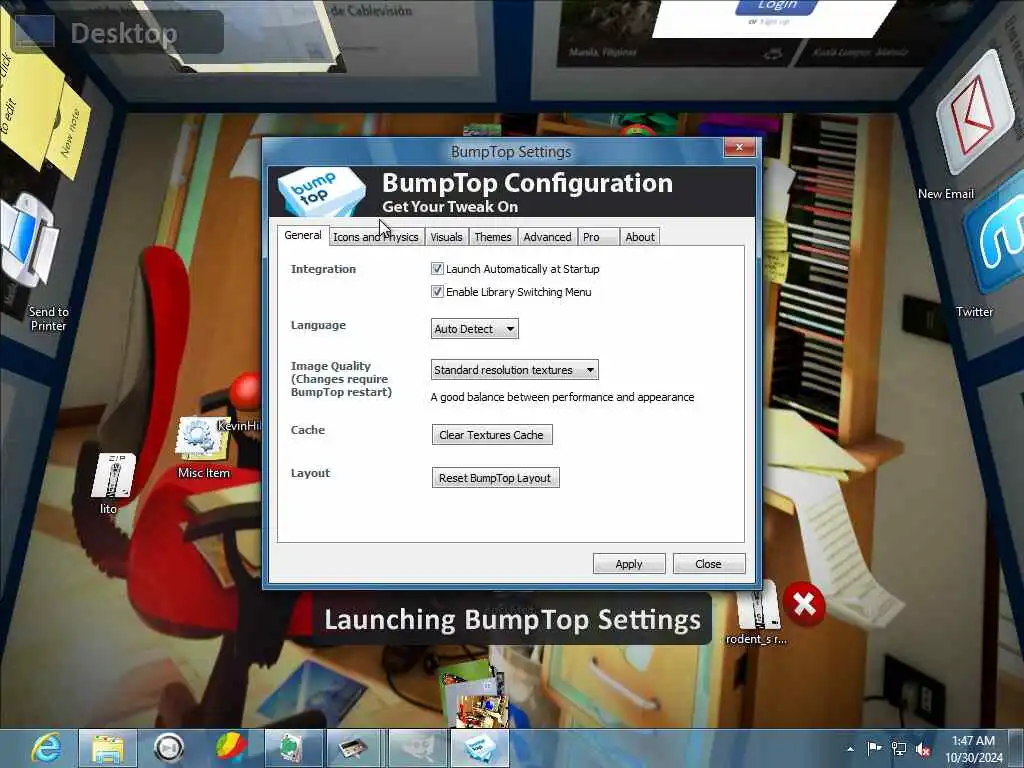Click the volume muted tray icon
The image size is (1024, 768).
pos(923,749)
